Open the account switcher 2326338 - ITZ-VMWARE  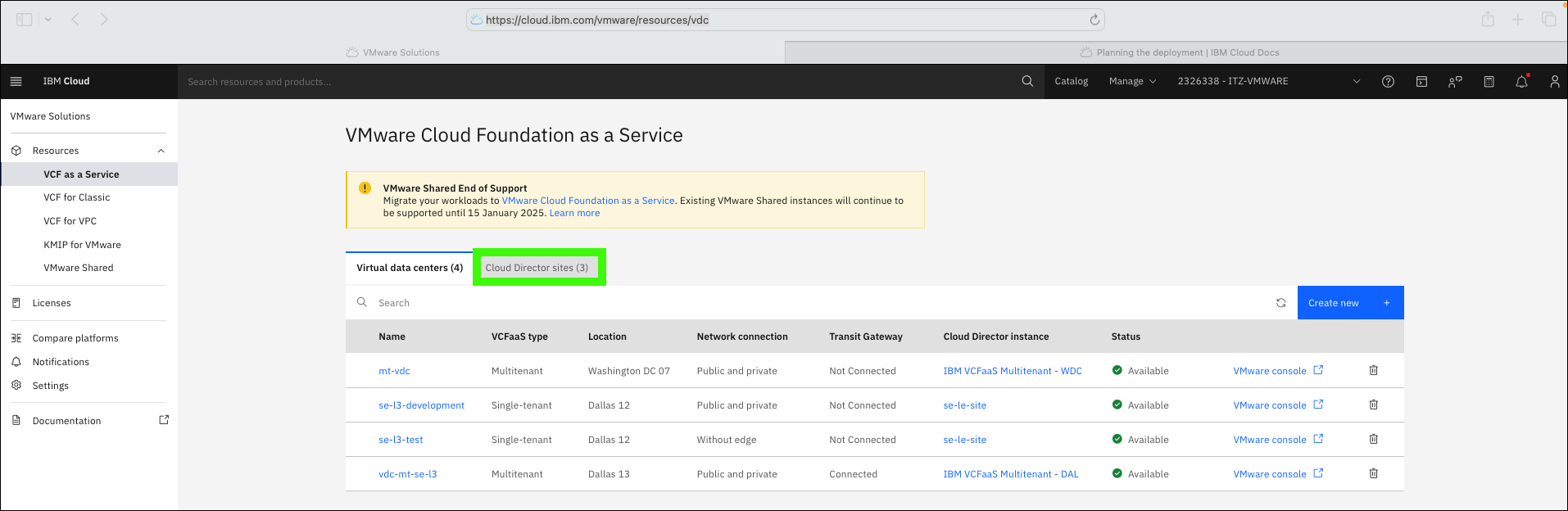click(x=1268, y=81)
